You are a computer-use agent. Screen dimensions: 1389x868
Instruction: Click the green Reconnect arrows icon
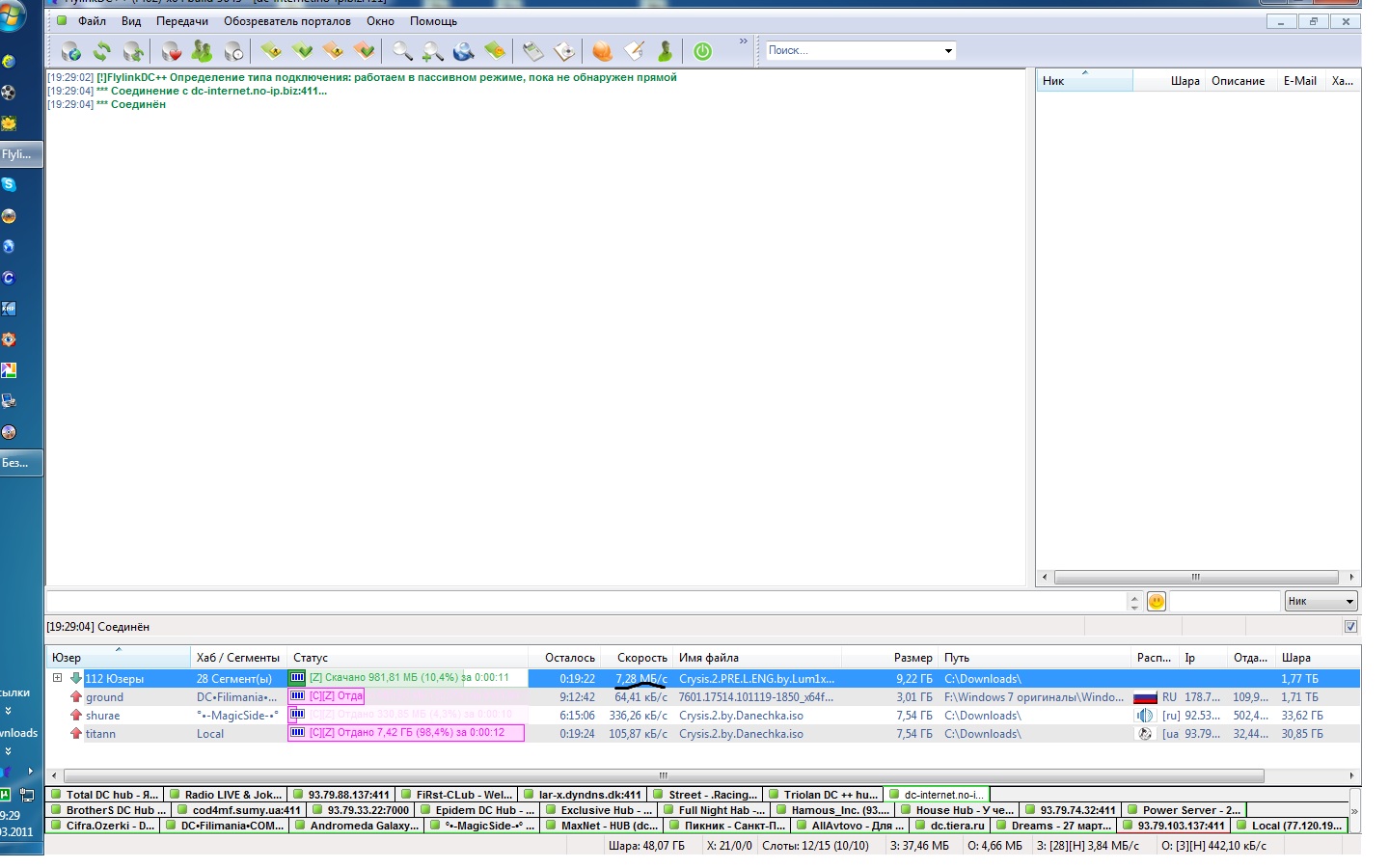(102, 51)
